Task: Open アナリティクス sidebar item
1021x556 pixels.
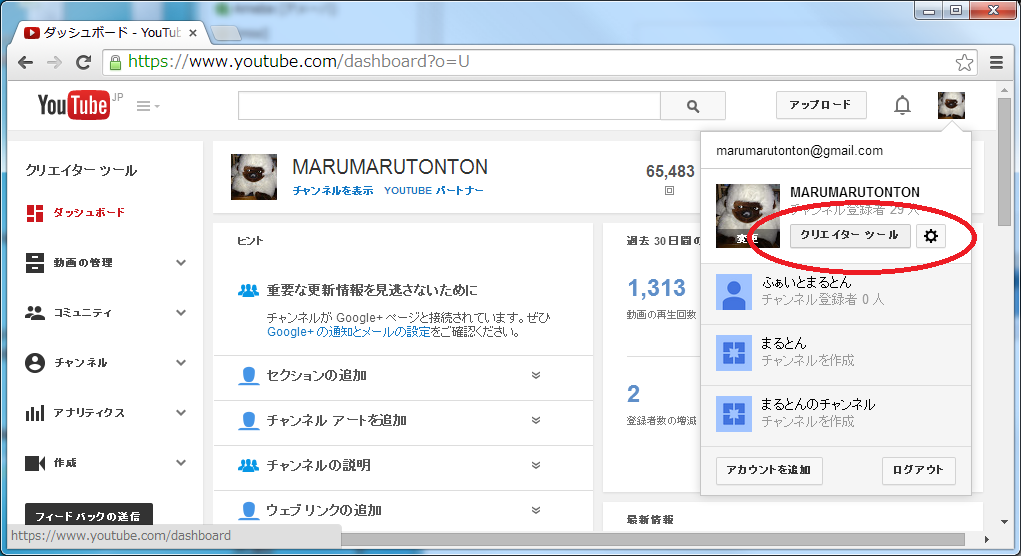Action: (89, 413)
